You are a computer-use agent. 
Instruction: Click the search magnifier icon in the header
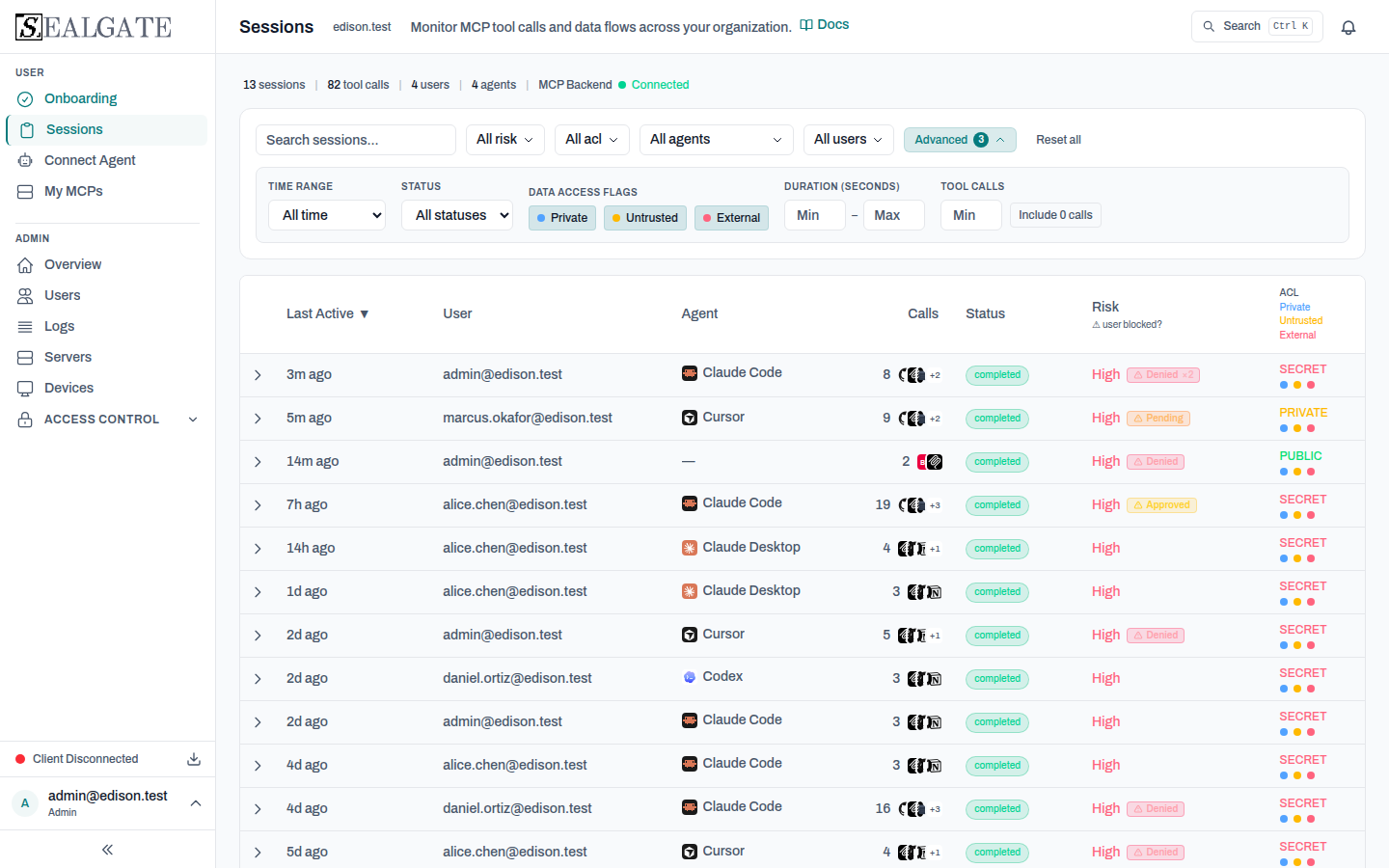(1209, 27)
